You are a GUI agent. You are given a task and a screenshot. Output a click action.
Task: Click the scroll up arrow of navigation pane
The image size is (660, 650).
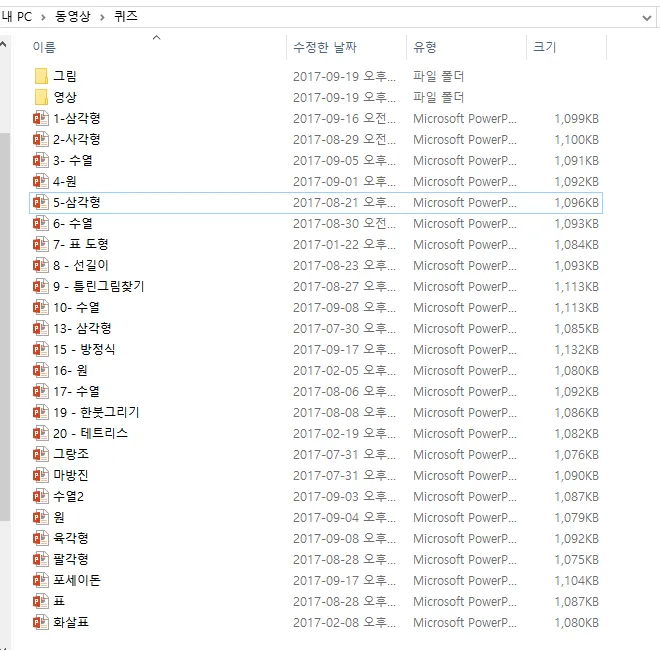pos(3,44)
